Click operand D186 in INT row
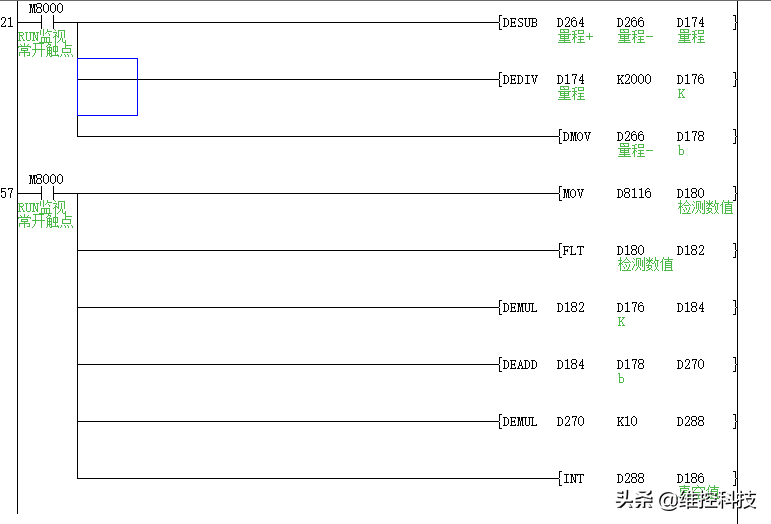Image resolution: width=771 pixels, height=524 pixels. (690, 479)
